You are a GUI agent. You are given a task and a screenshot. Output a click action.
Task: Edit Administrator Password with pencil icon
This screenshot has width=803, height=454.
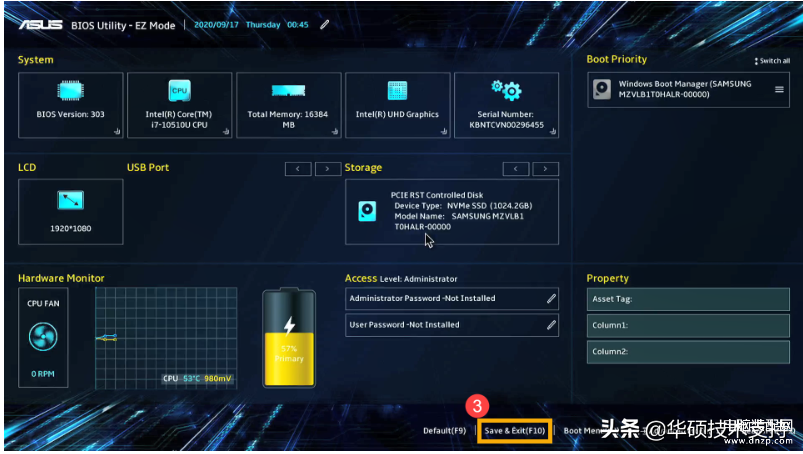[551, 298]
